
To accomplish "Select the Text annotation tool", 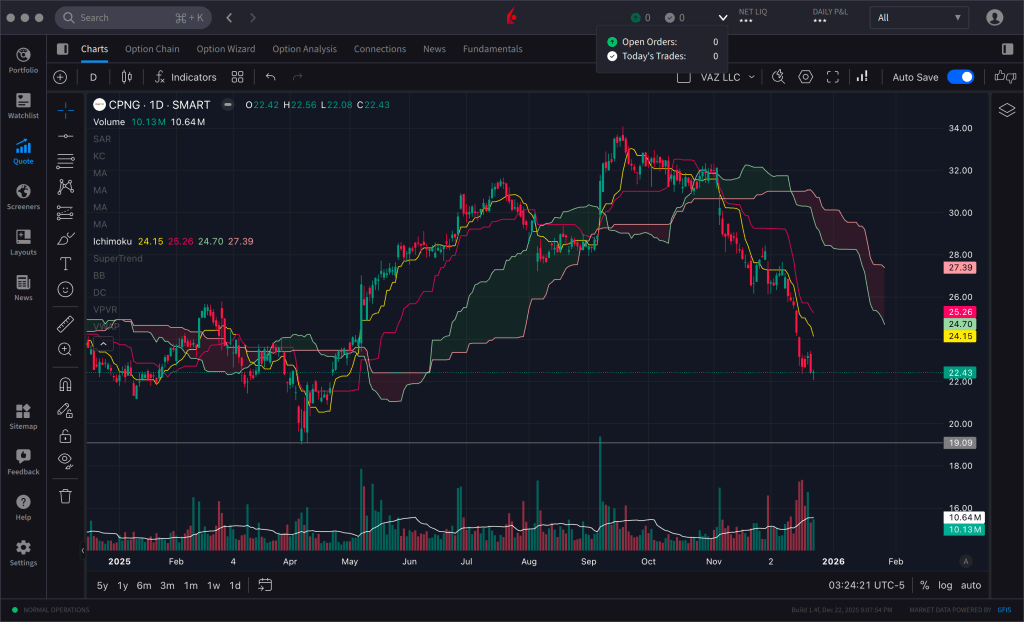I will pos(65,264).
